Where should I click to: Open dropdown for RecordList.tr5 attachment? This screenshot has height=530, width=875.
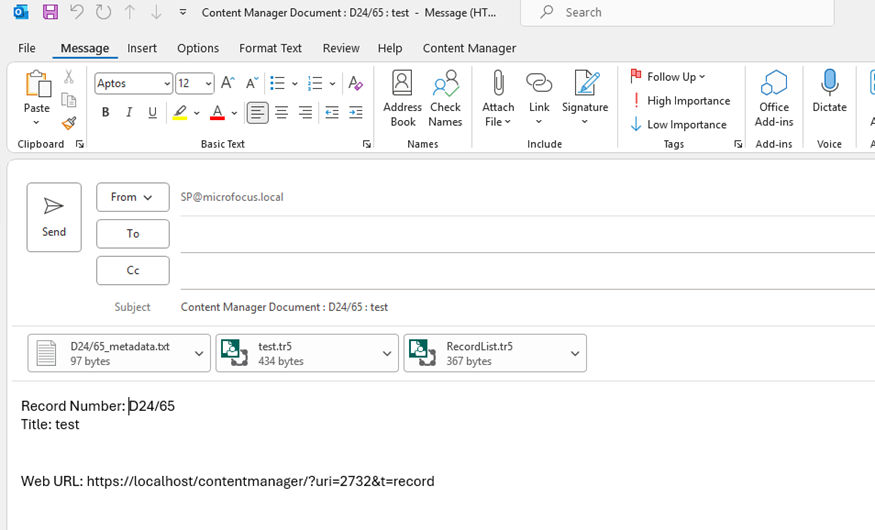click(x=575, y=353)
